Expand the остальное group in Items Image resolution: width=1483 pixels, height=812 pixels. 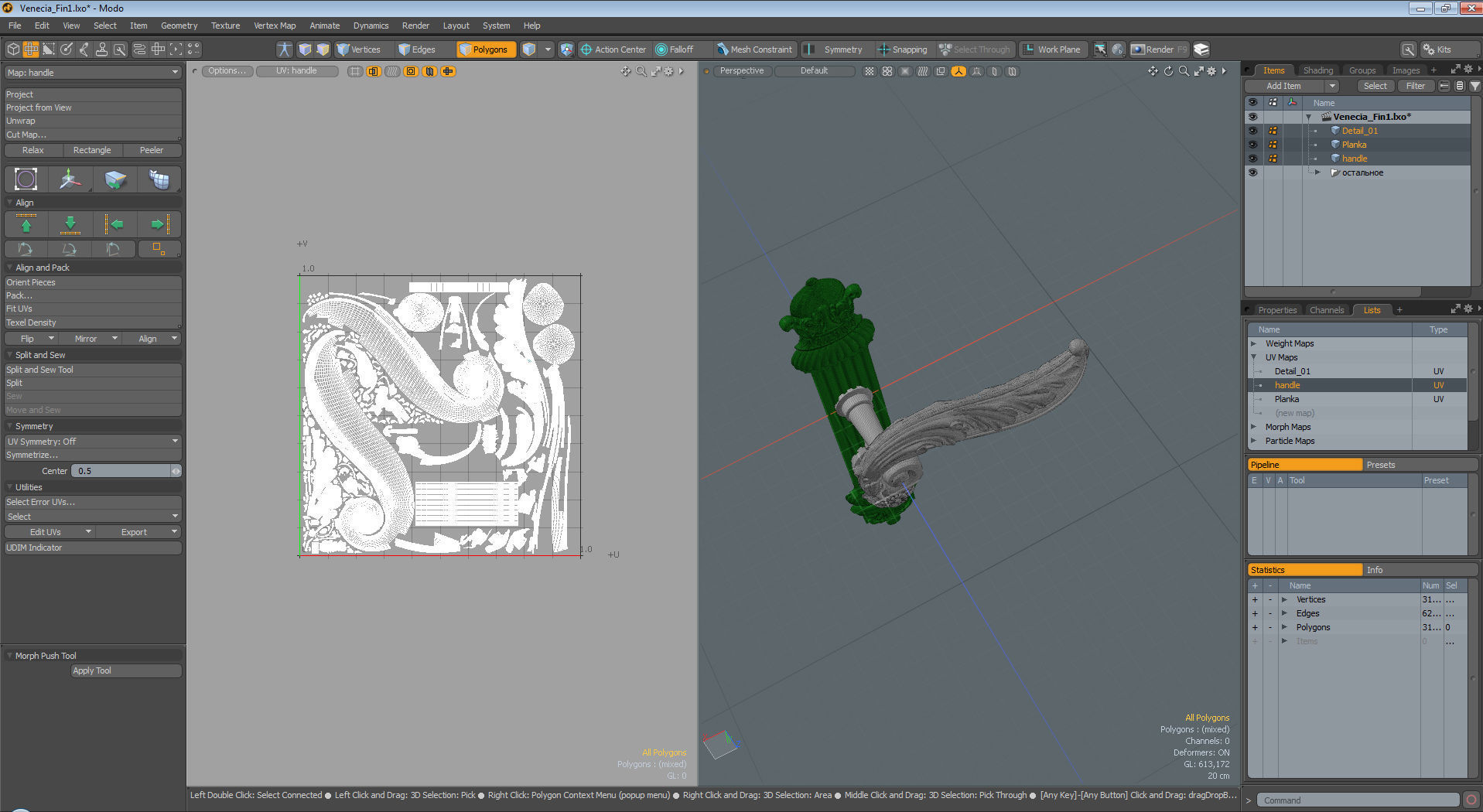tap(1318, 172)
